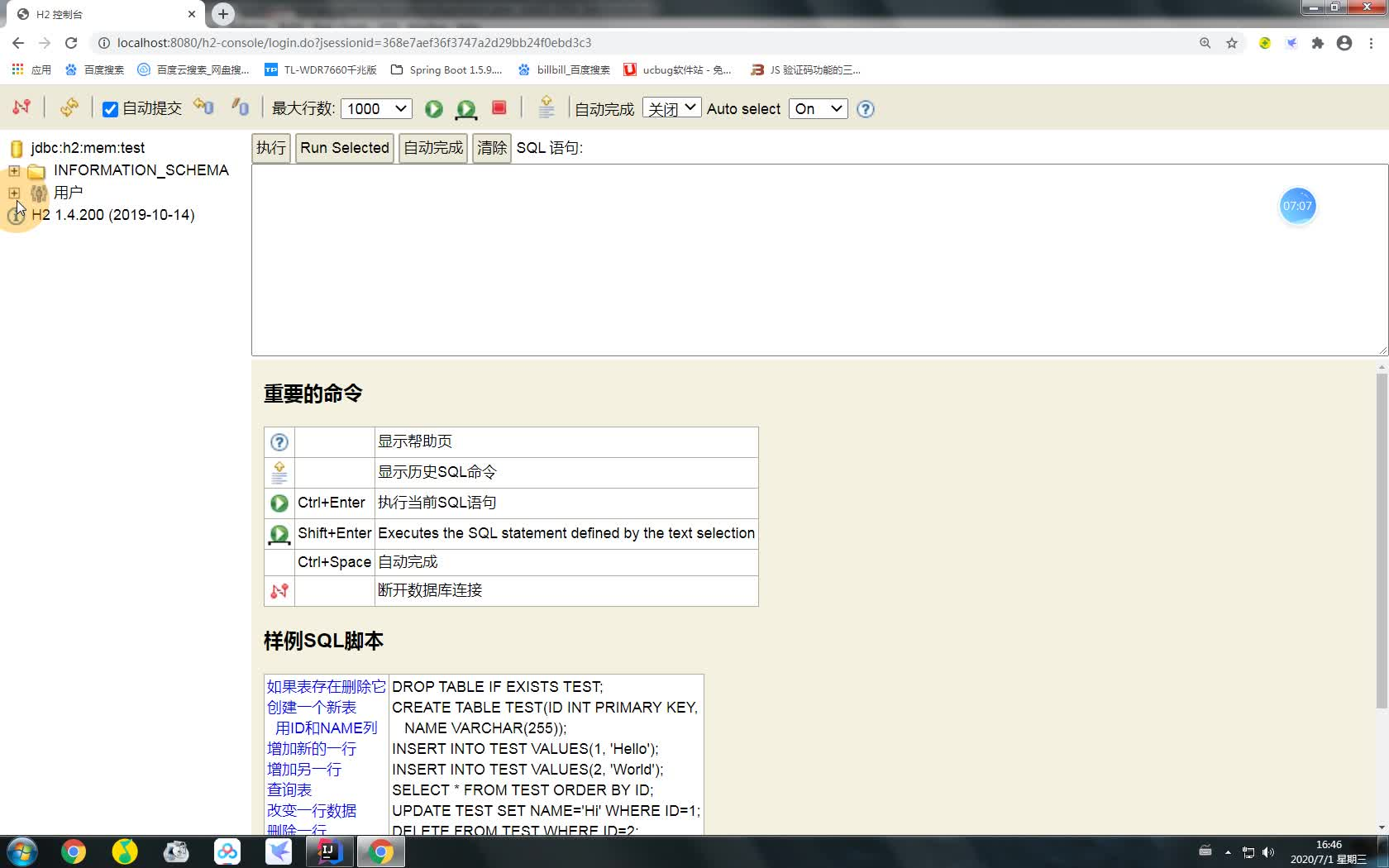Click the help question mark toolbar icon
Viewport: 1389px width, 868px height.
(x=865, y=108)
